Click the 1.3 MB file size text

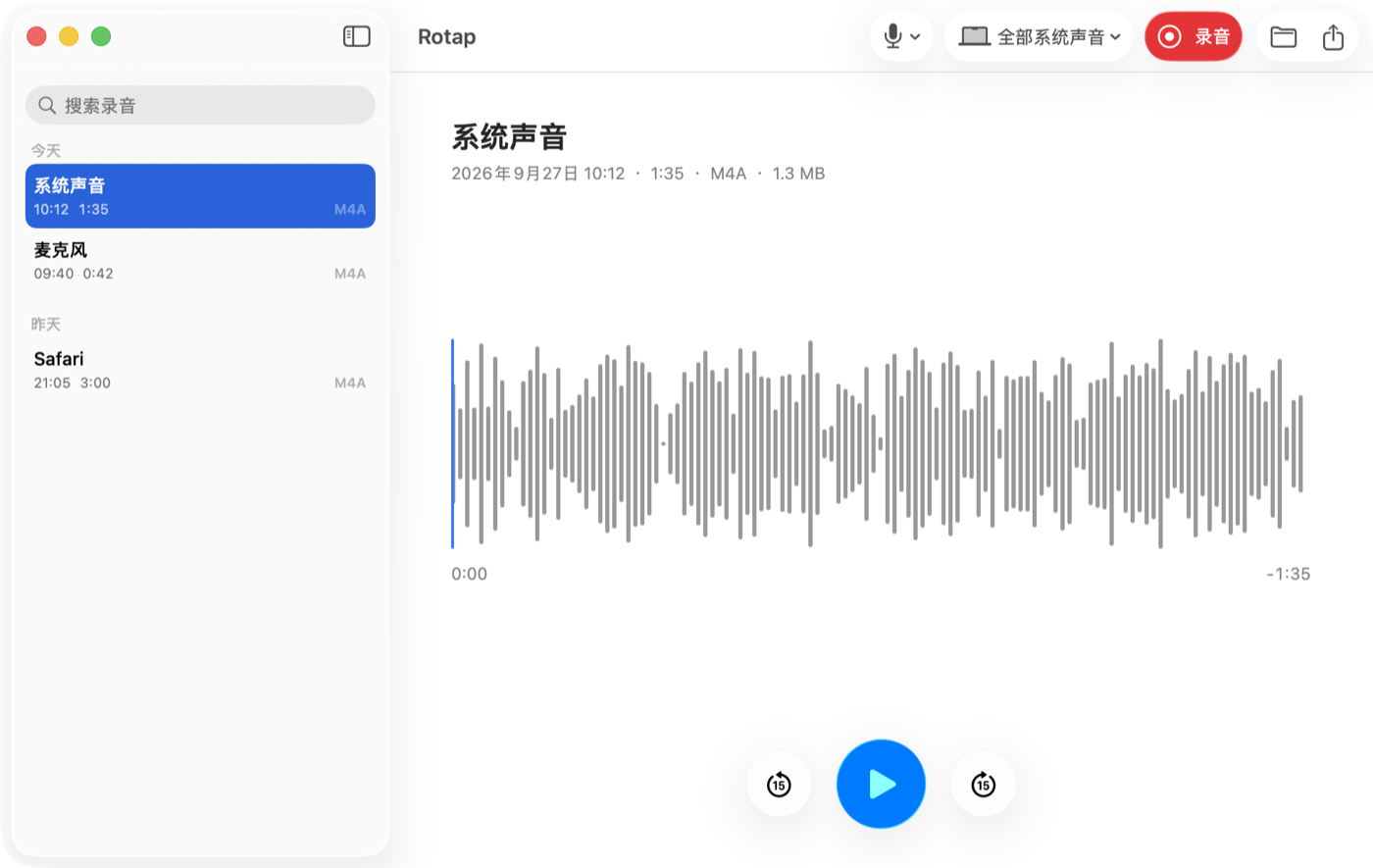point(798,174)
